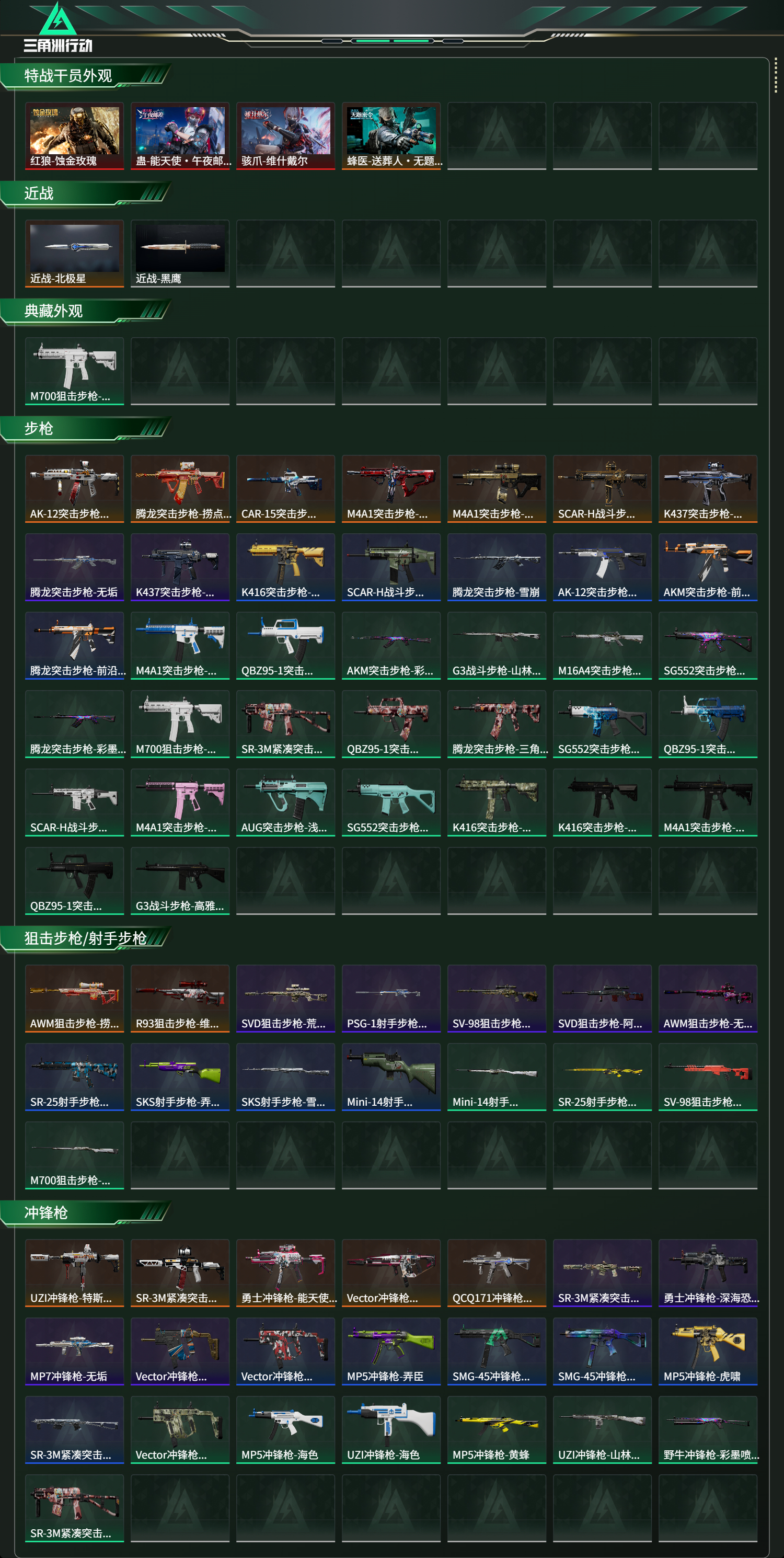This screenshot has width=784, height=1558.
Task: Select the G3战斗步枪-高雅 rifle skin
Action: [x=180, y=880]
